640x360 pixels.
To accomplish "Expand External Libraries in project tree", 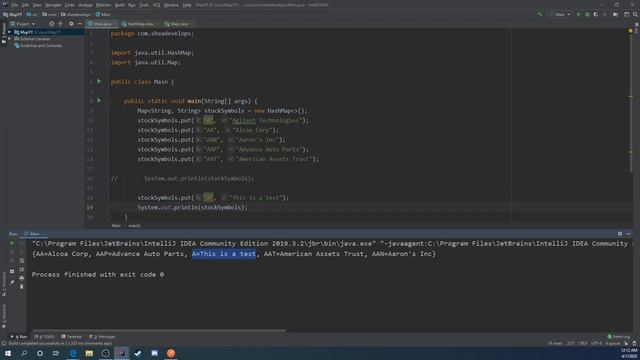I will pos(10,39).
